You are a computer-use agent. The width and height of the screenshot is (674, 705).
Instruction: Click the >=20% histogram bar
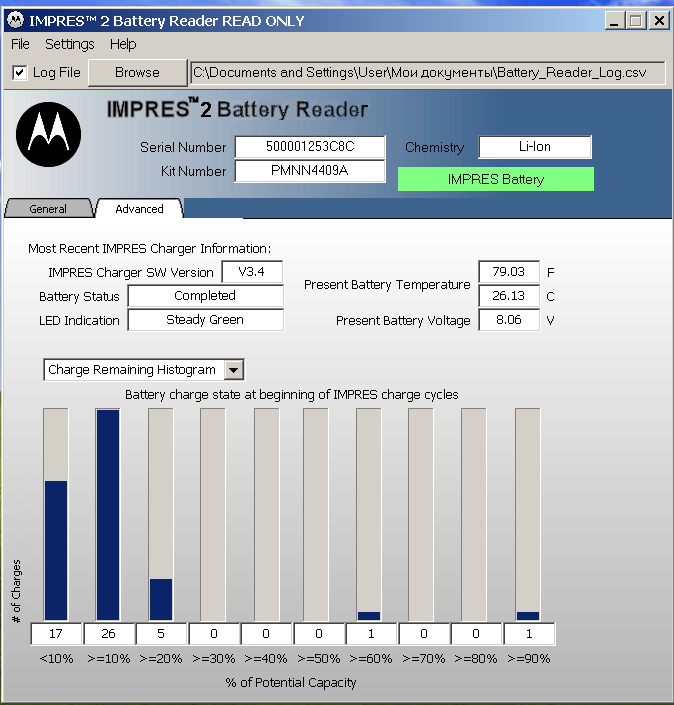click(x=161, y=514)
